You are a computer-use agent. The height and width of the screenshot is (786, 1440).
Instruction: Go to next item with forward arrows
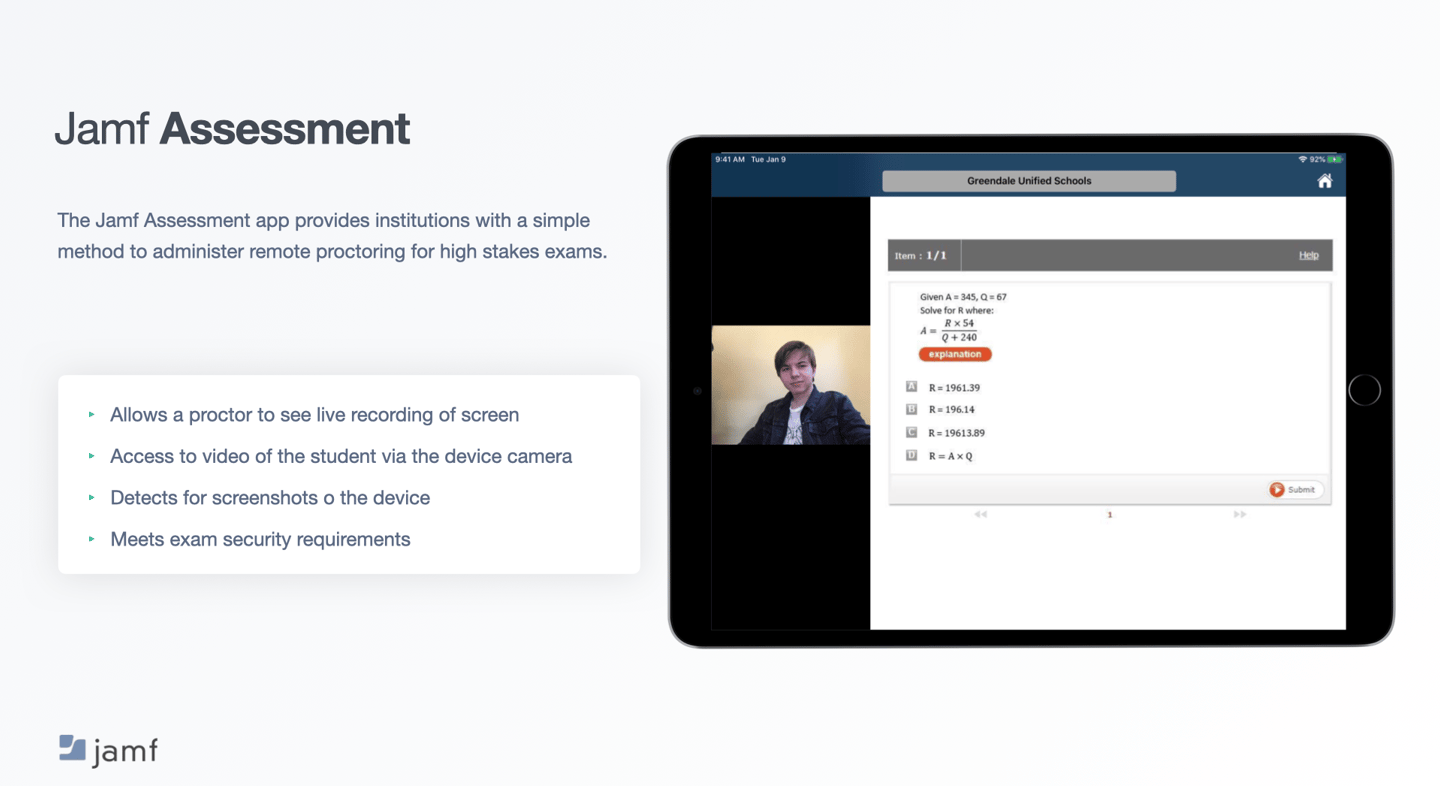pyautogui.click(x=1239, y=514)
